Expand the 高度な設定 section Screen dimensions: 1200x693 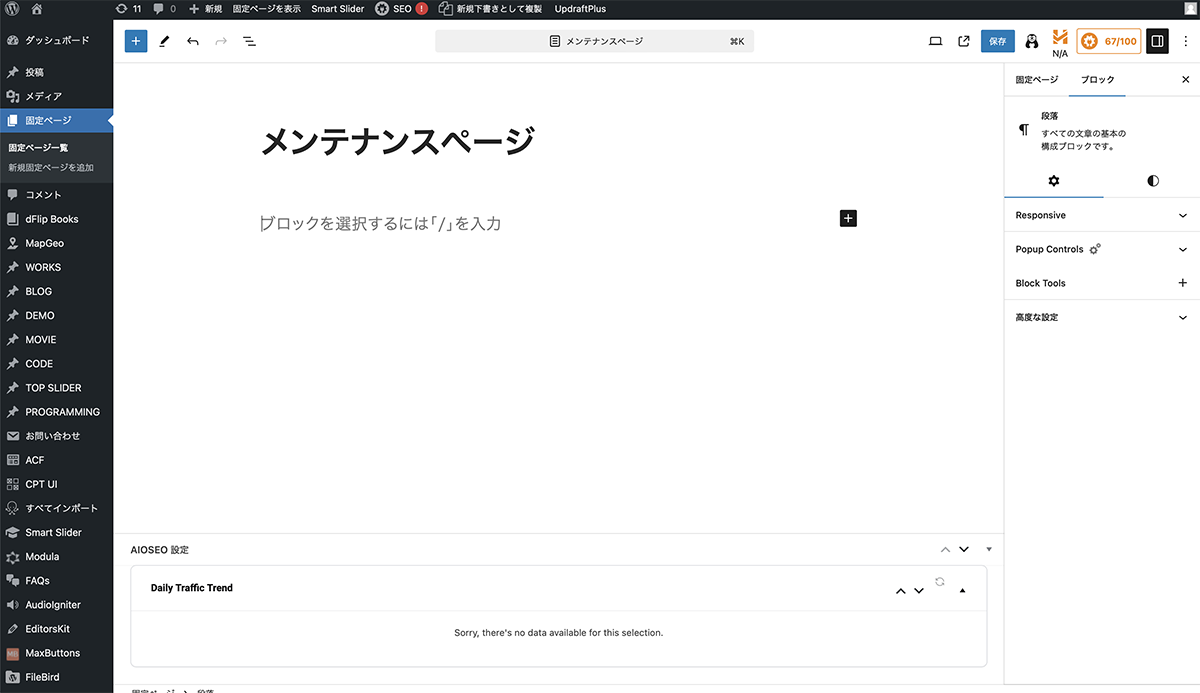tap(1101, 317)
